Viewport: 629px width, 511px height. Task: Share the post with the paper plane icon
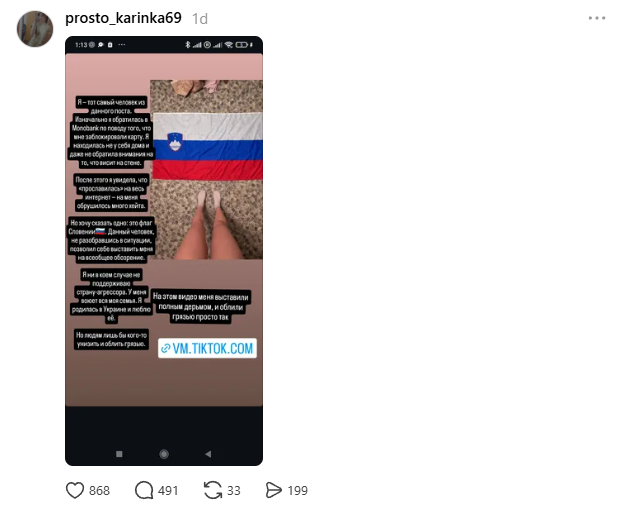click(274, 490)
